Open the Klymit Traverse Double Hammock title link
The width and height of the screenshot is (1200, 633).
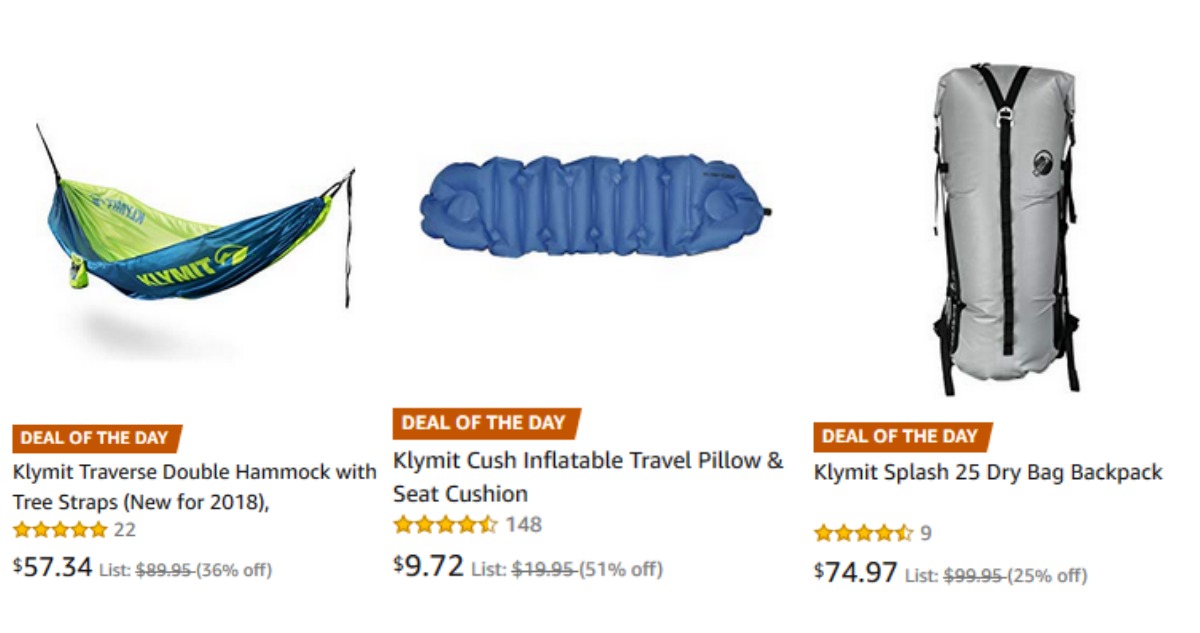click(194, 486)
